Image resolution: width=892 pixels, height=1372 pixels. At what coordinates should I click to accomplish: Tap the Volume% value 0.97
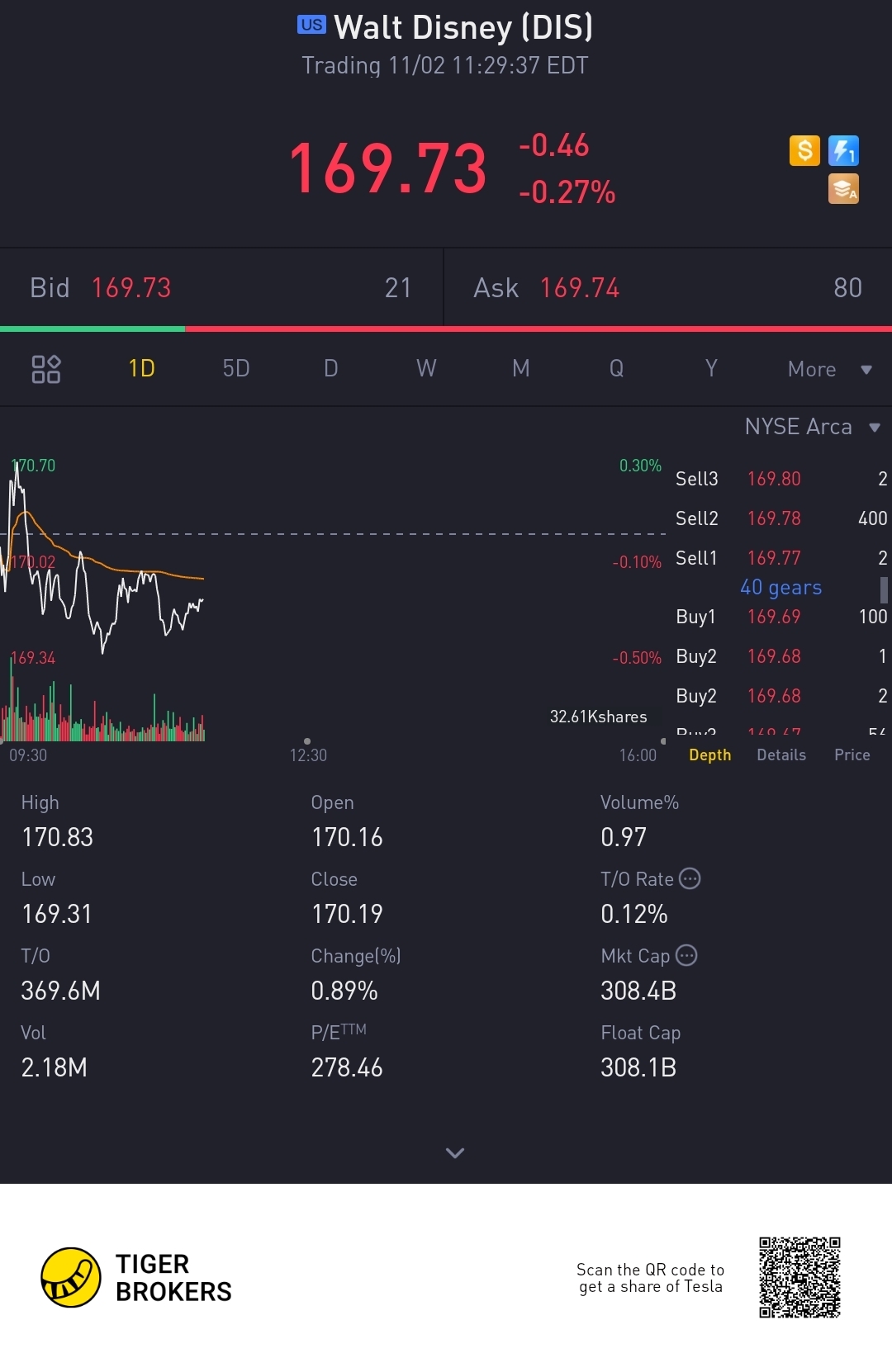coord(624,837)
